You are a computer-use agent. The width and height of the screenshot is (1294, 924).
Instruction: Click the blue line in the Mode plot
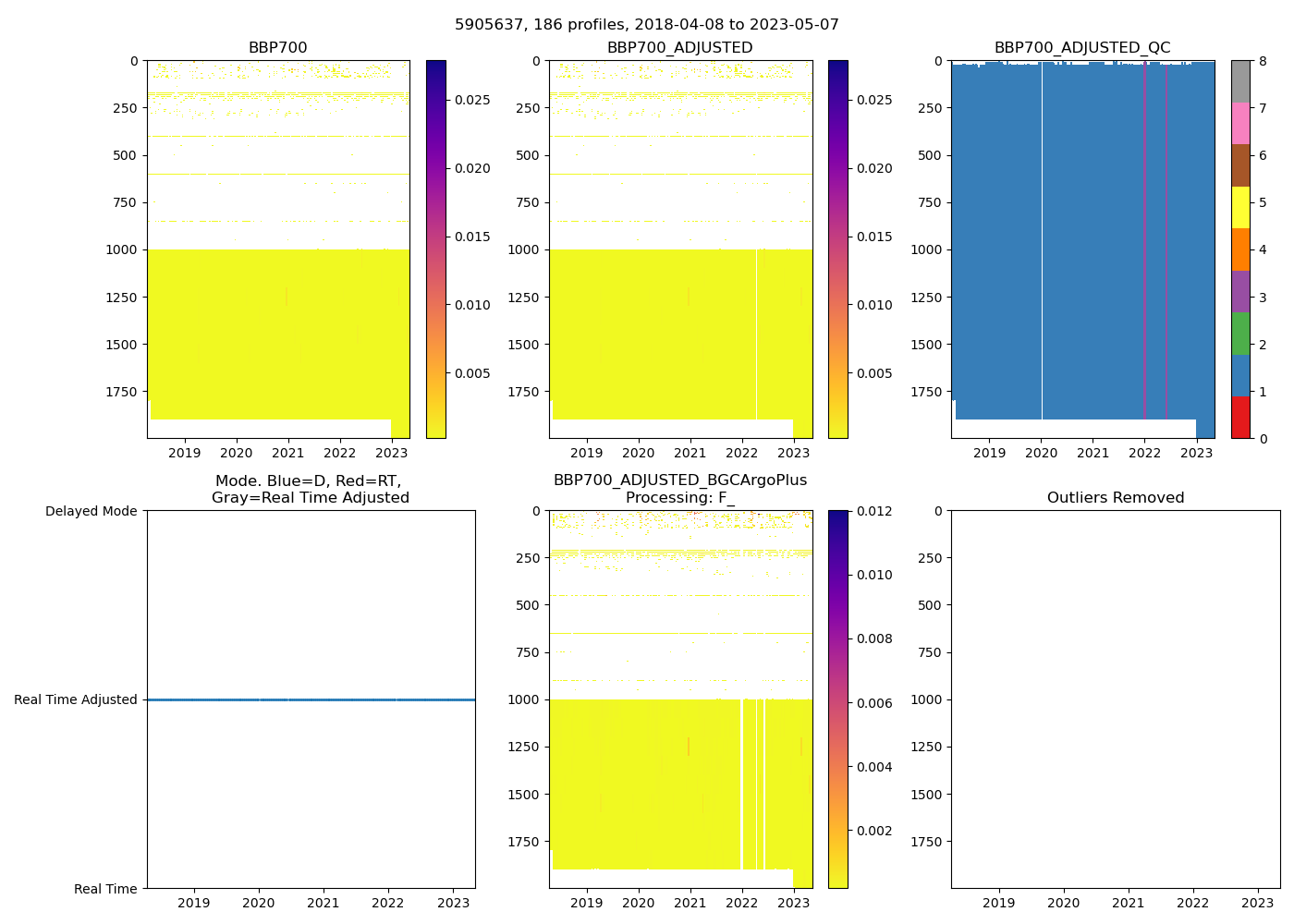[x=311, y=700]
